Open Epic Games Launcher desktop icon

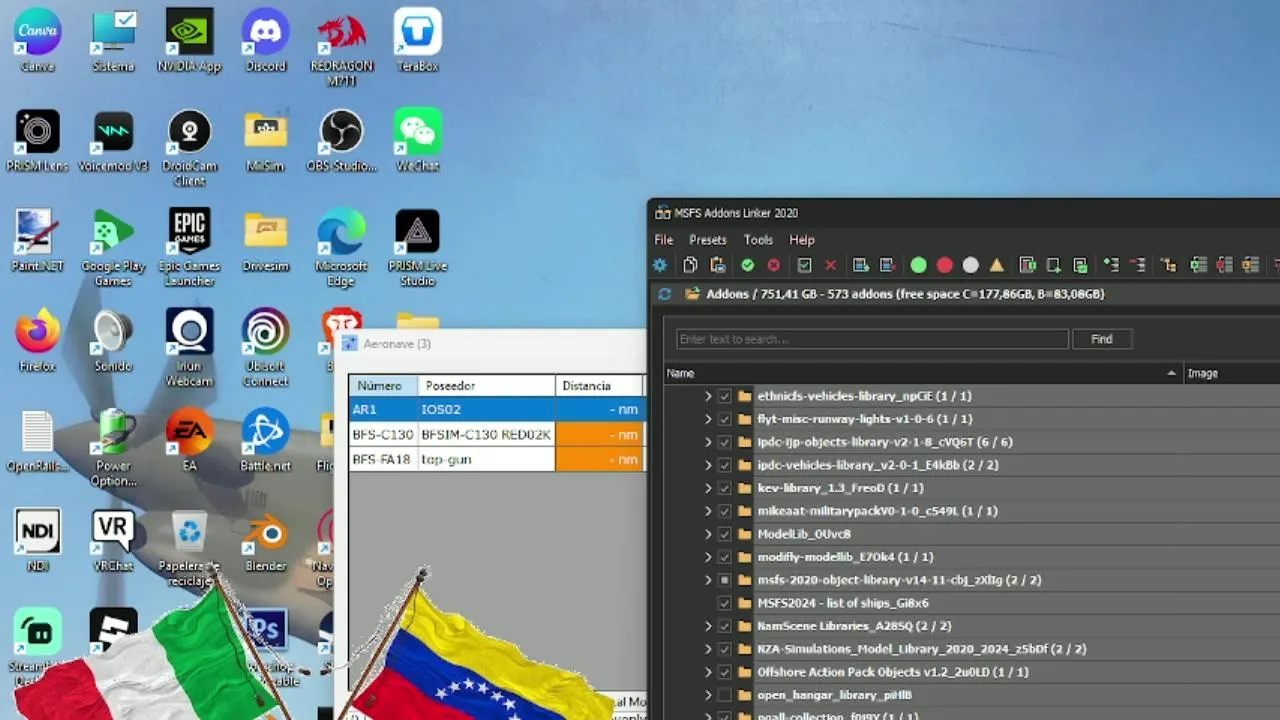(x=189, y=247)
